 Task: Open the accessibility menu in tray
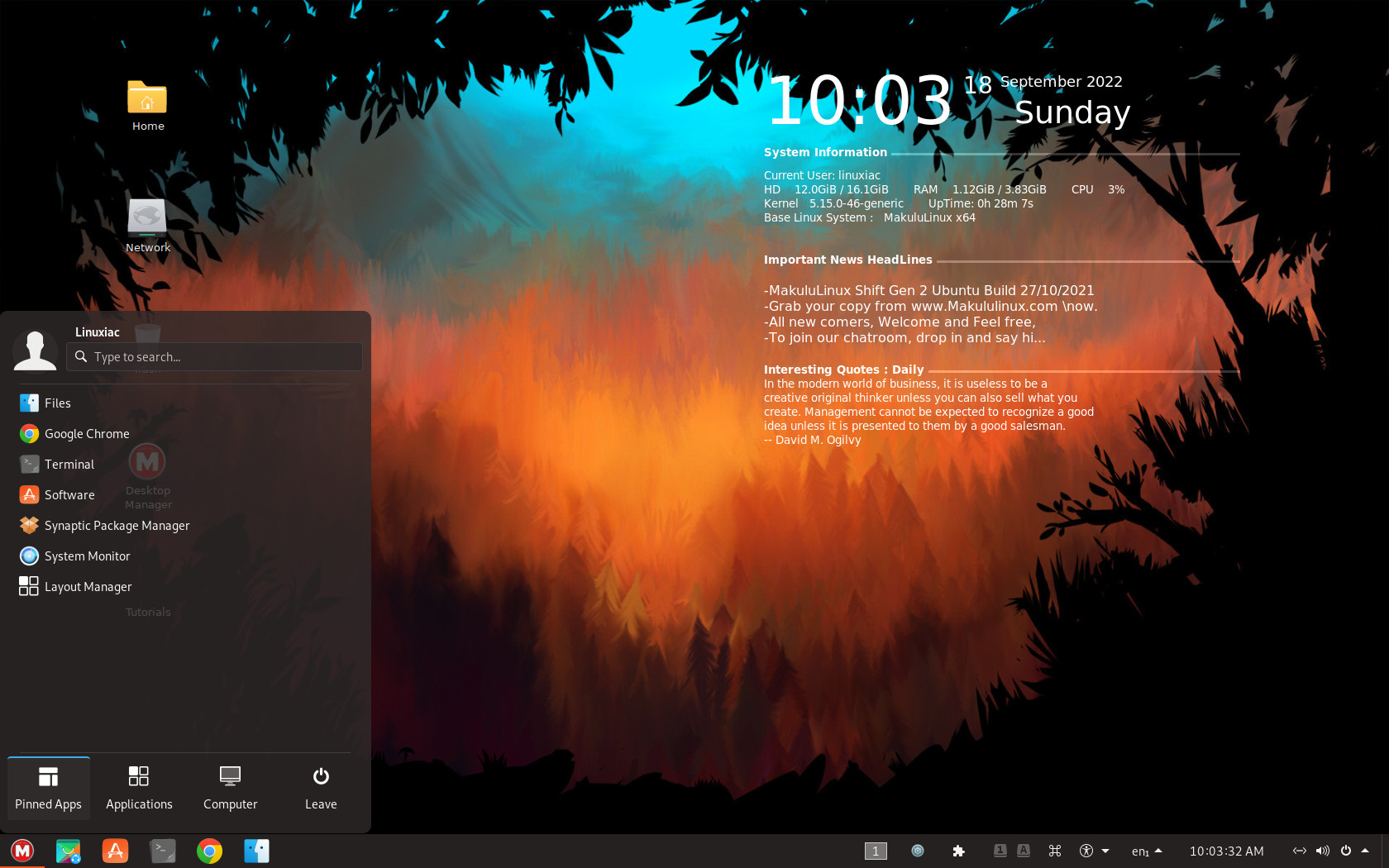(x=1094, y=851)
